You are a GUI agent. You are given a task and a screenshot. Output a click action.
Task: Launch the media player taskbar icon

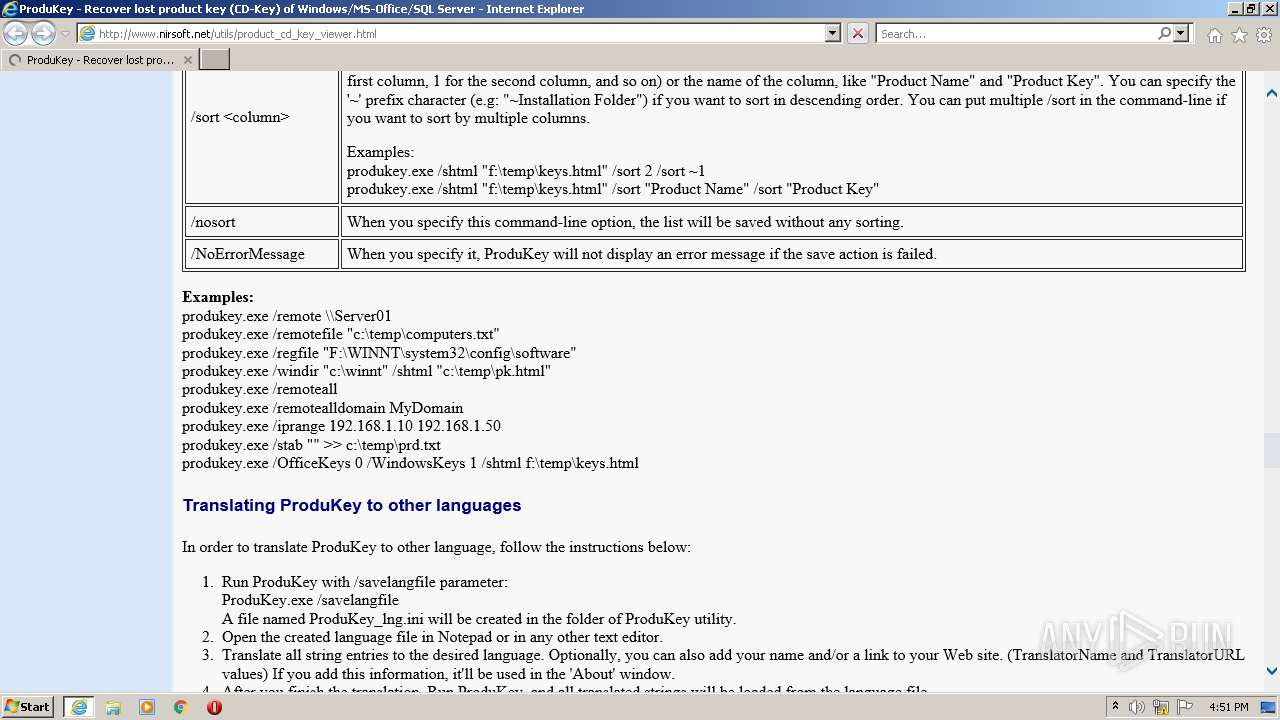click(x=147, y=707)
